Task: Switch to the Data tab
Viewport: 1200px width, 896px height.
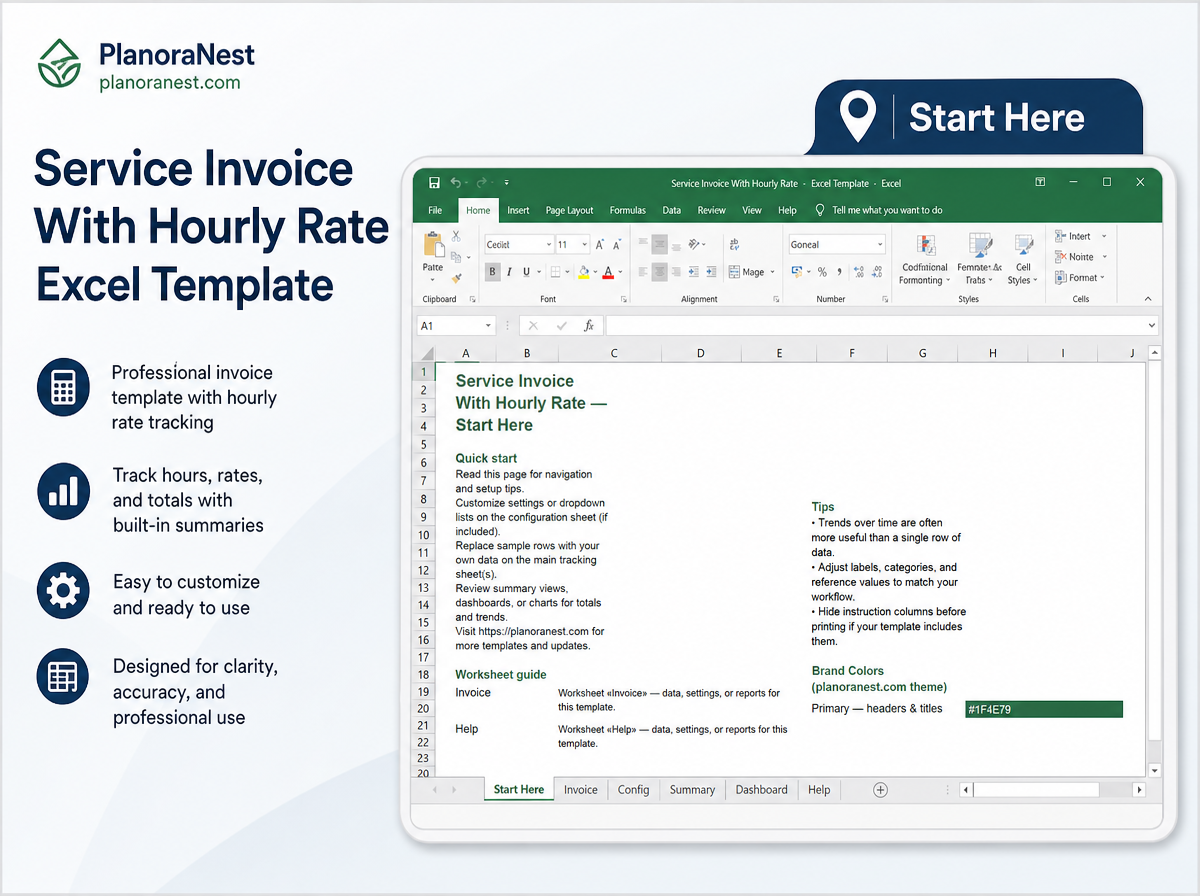Action: point(672,211)
